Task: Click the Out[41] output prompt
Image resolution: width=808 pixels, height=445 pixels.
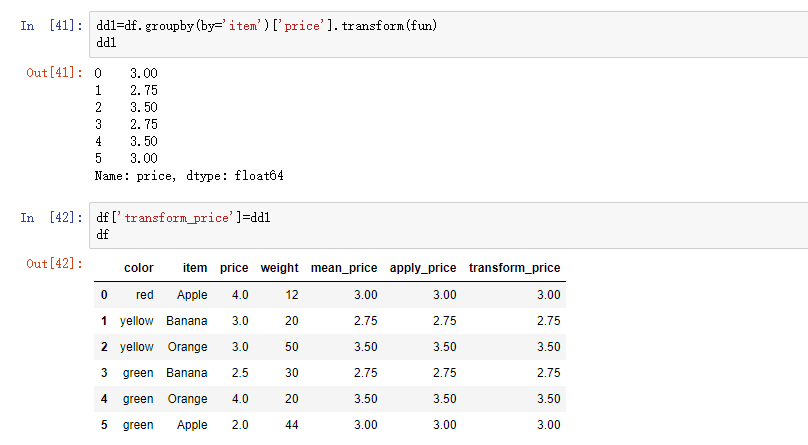Action: (54, 73)
